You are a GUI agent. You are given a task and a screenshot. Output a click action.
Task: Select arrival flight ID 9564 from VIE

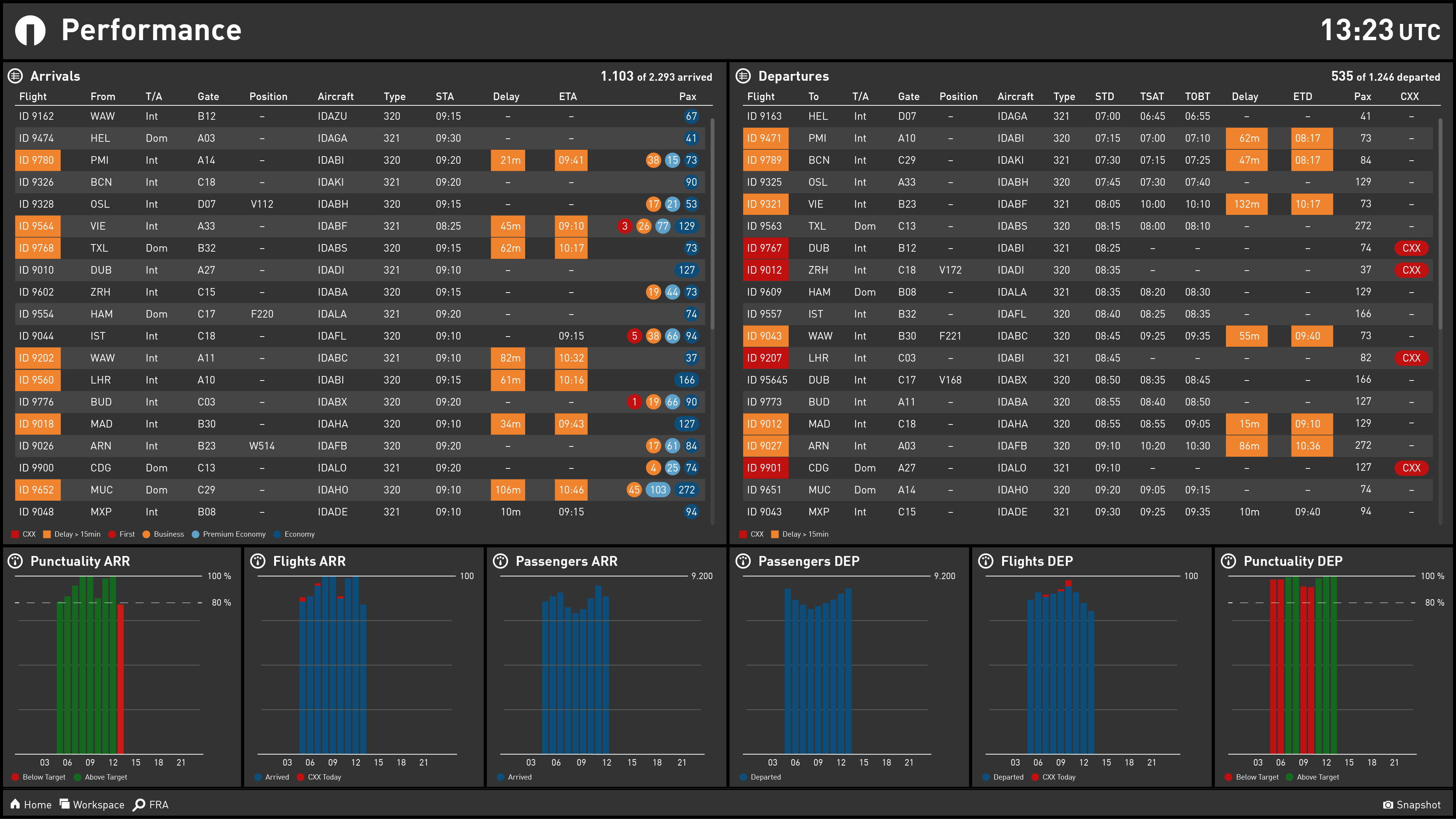point(37,226)
